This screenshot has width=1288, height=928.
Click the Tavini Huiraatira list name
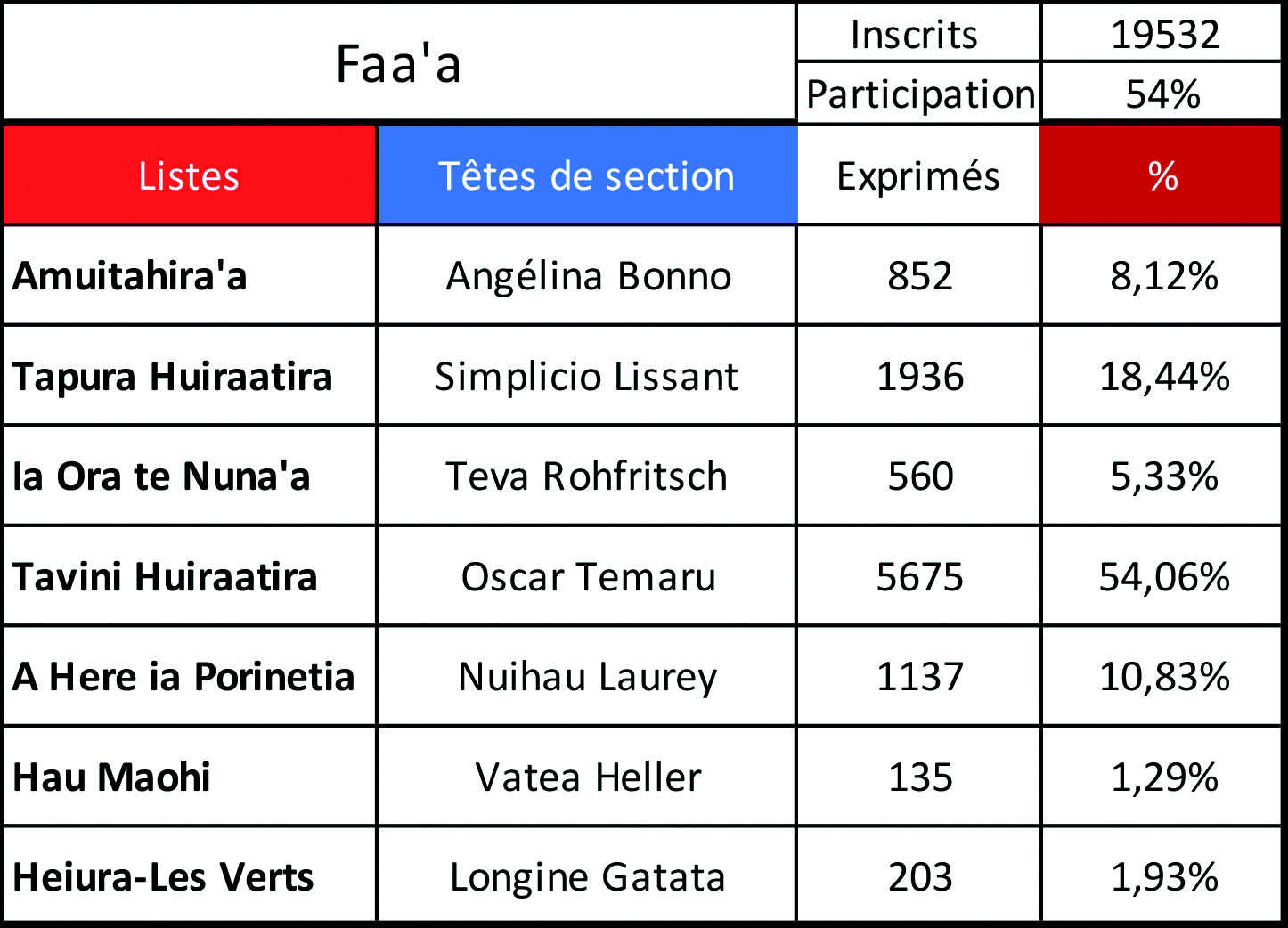coord(165,577)
